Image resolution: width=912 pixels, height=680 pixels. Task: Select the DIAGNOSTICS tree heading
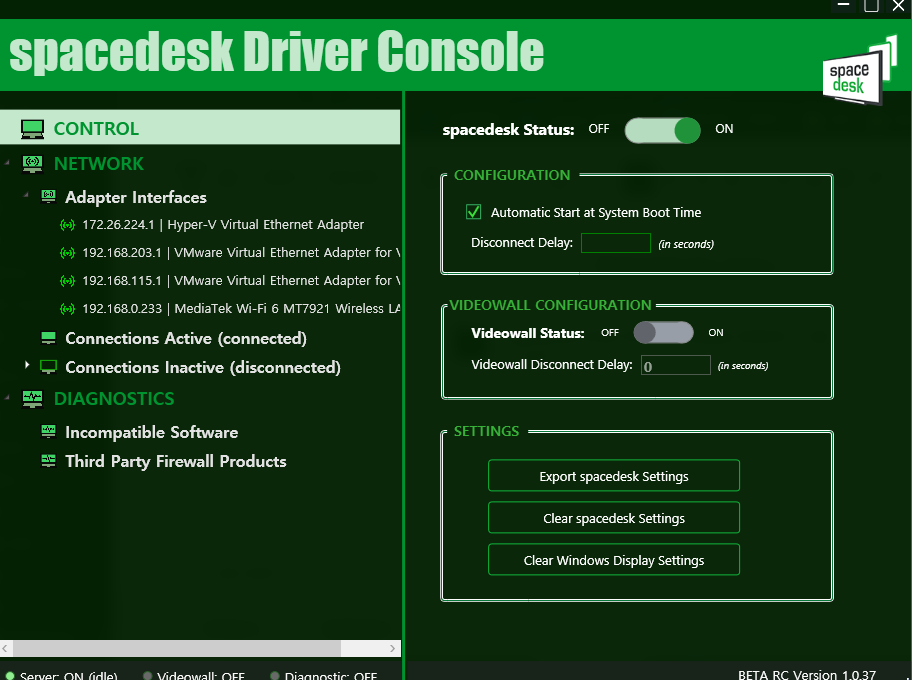(x=114, y=399)
